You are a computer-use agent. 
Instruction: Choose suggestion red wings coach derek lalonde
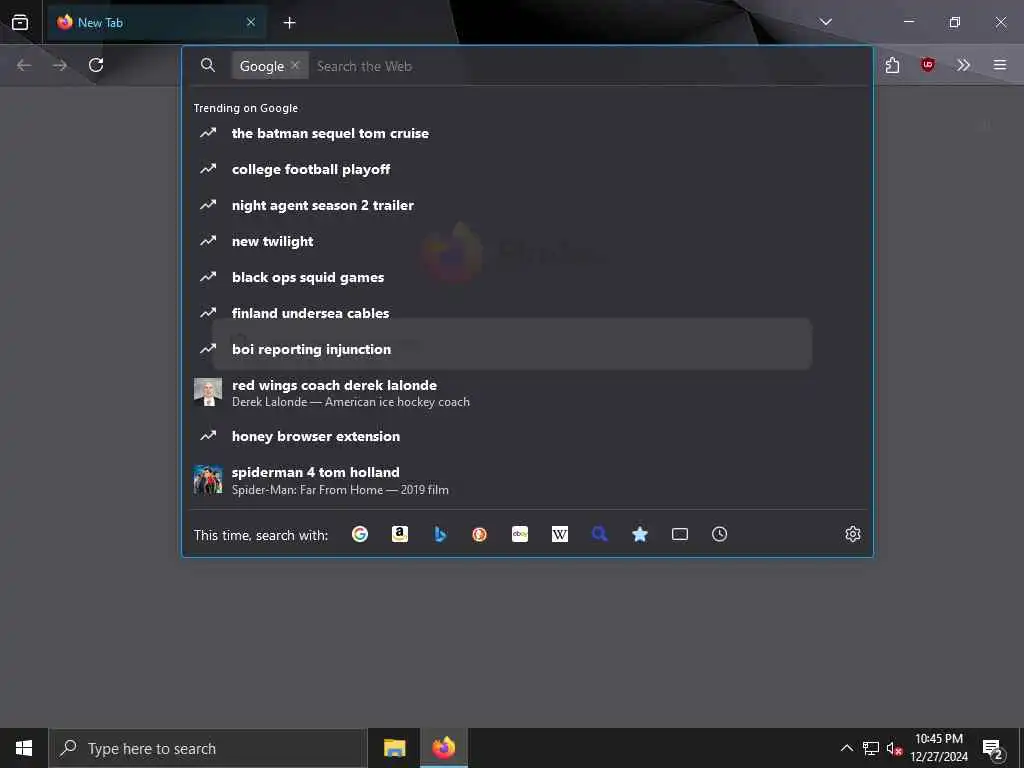[x=527, y=392]
